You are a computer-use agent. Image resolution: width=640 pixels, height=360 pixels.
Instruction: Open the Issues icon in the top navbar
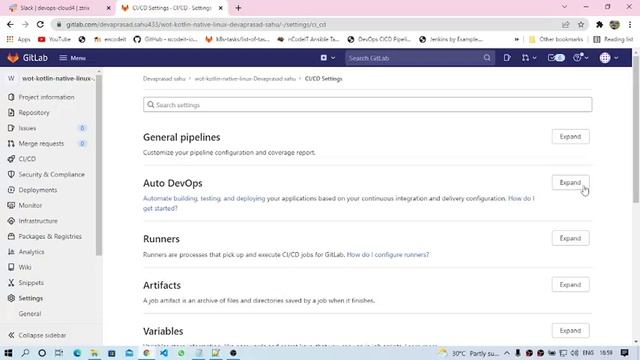[x=507, y=58]
